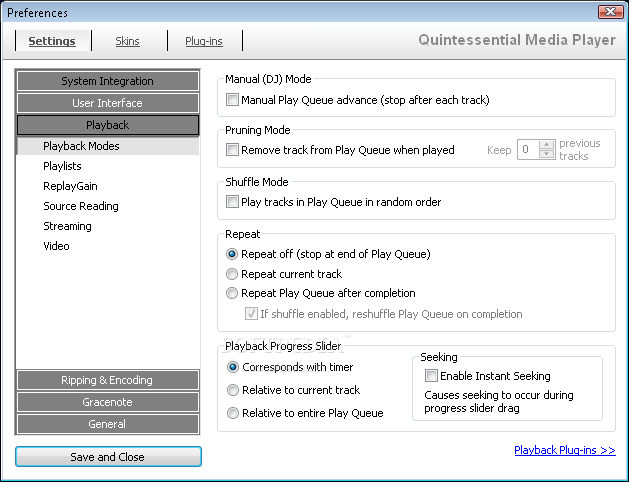Select Corresponds with timer option
Viewport: 629px width, 482px height.
tap(233, 367)
